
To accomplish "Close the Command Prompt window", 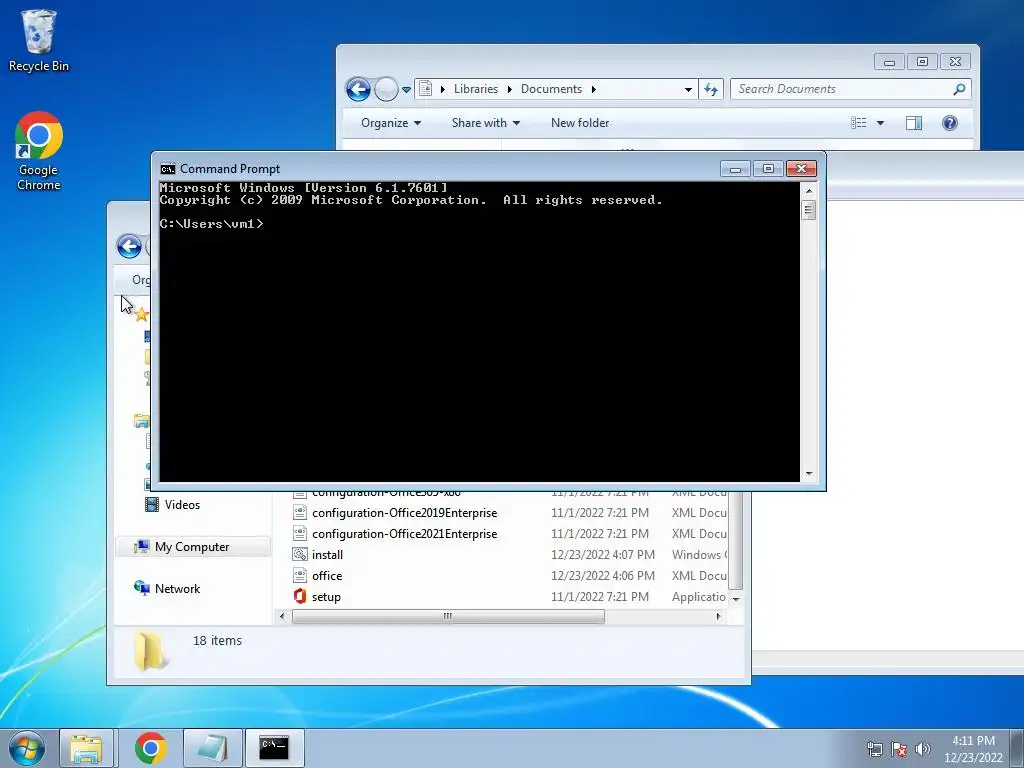I will click(x=801, y=169).
